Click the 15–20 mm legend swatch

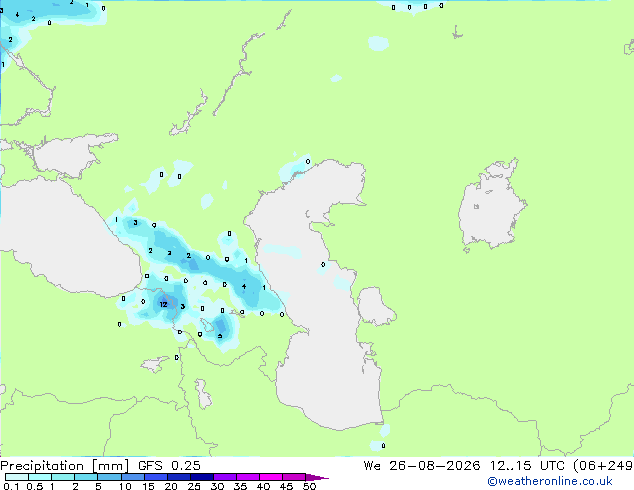coord(156,477)
